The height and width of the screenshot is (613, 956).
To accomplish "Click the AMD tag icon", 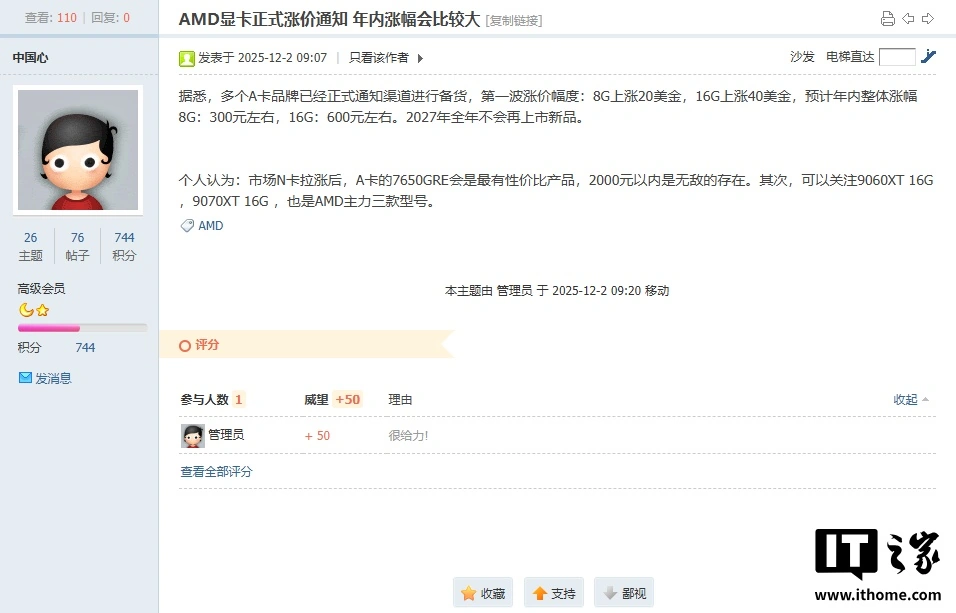I will click(187, 226).
